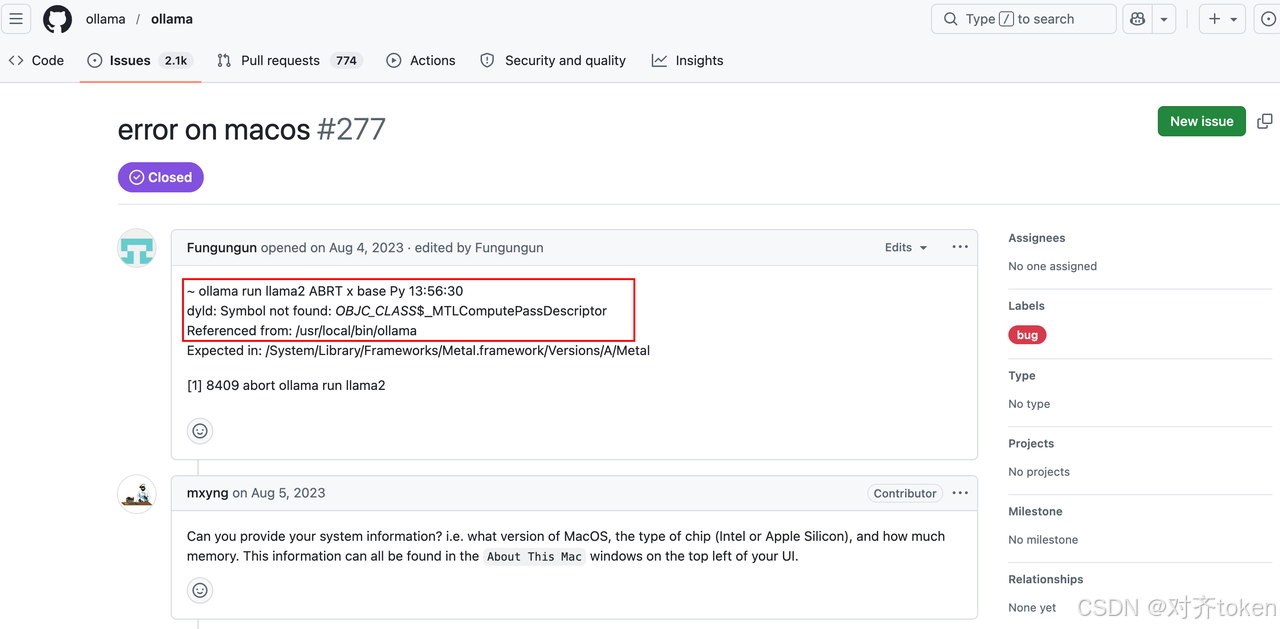
Task: Switch to the Security and quality tab
Action: click(x=553, y=60)
